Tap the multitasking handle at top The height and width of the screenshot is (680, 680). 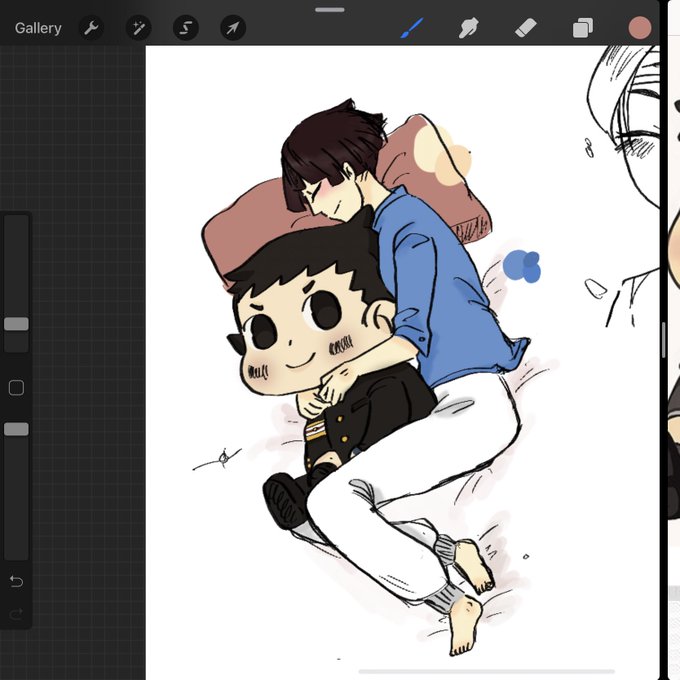(330, 10)
